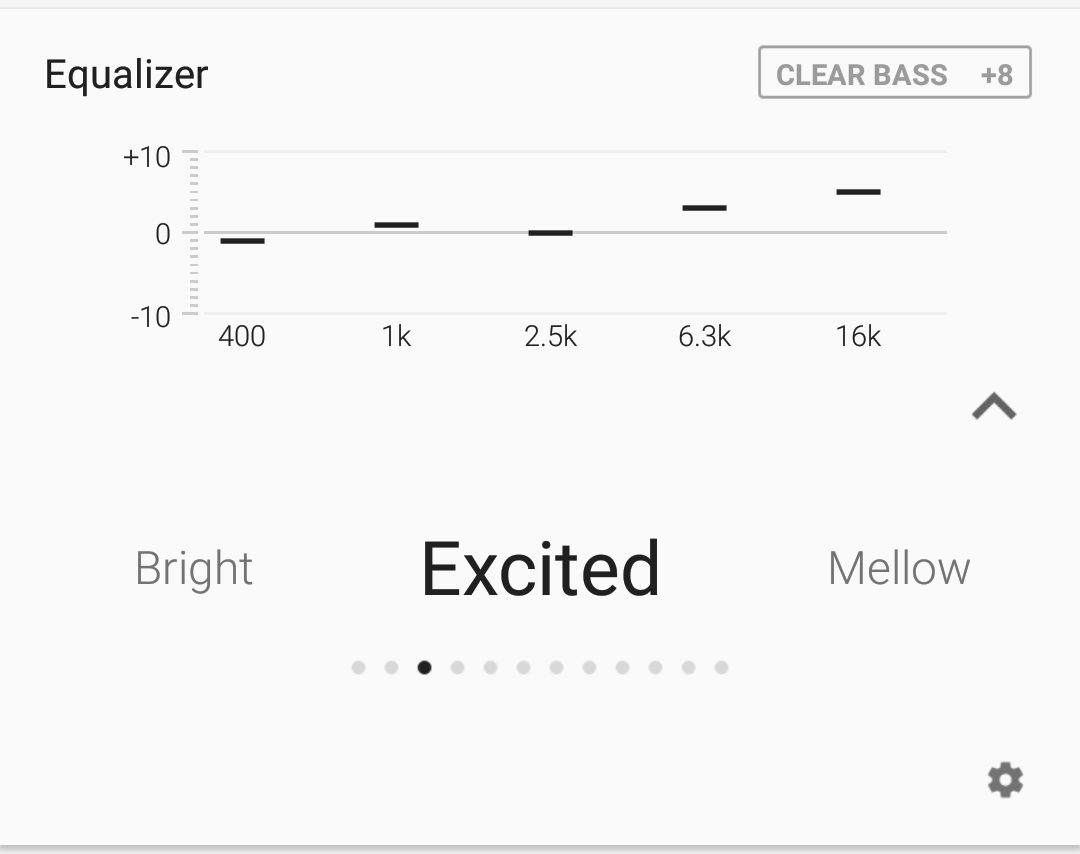The image size is (1080, 854).
Task: Collapse the equalizer panel with chevron
Action: [994, 406]
